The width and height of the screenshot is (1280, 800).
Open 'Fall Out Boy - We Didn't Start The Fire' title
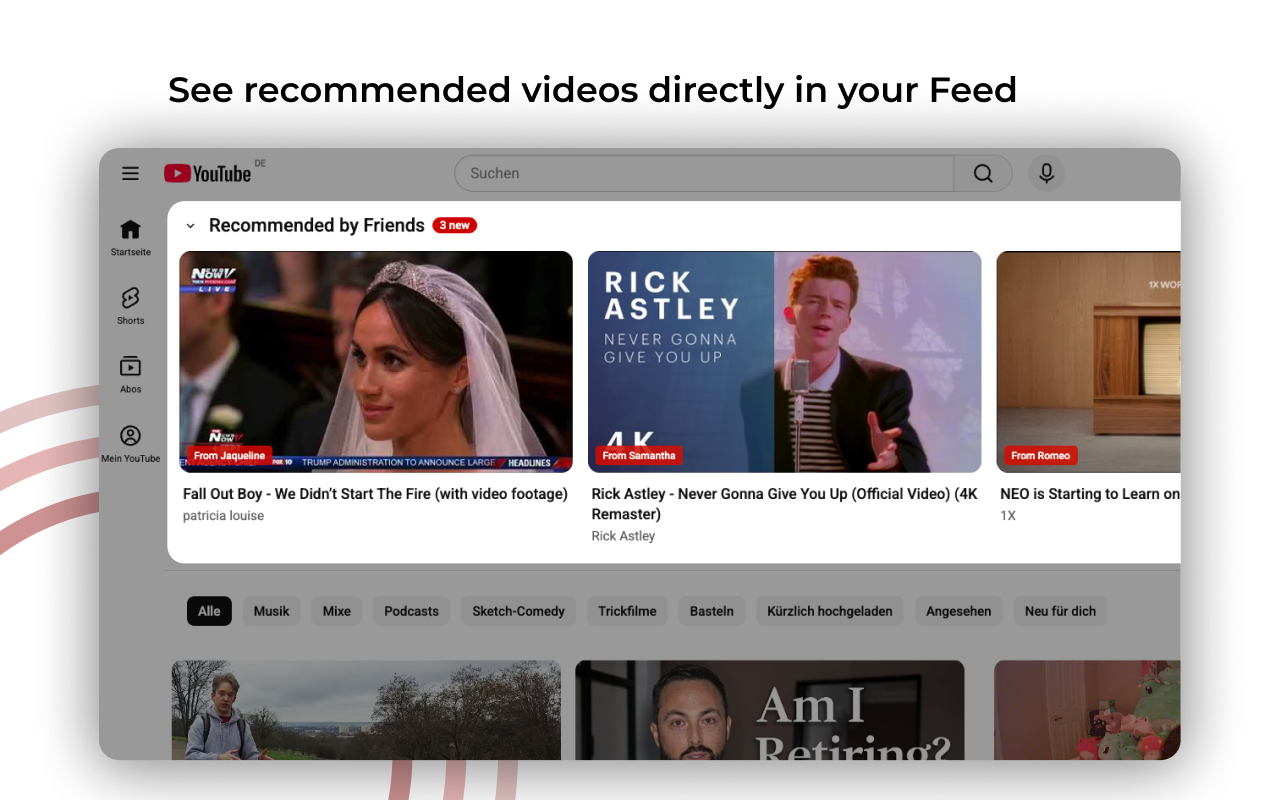tap(375, 494)
